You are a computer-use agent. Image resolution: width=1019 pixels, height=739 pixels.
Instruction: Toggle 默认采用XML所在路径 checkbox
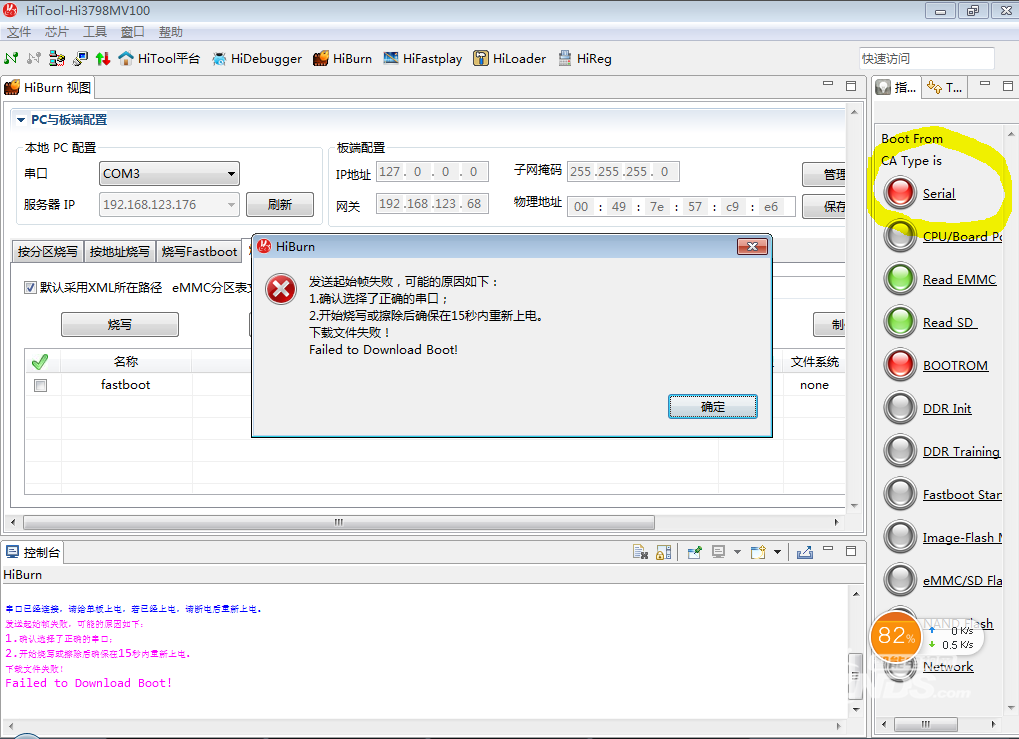pos(30,287)
